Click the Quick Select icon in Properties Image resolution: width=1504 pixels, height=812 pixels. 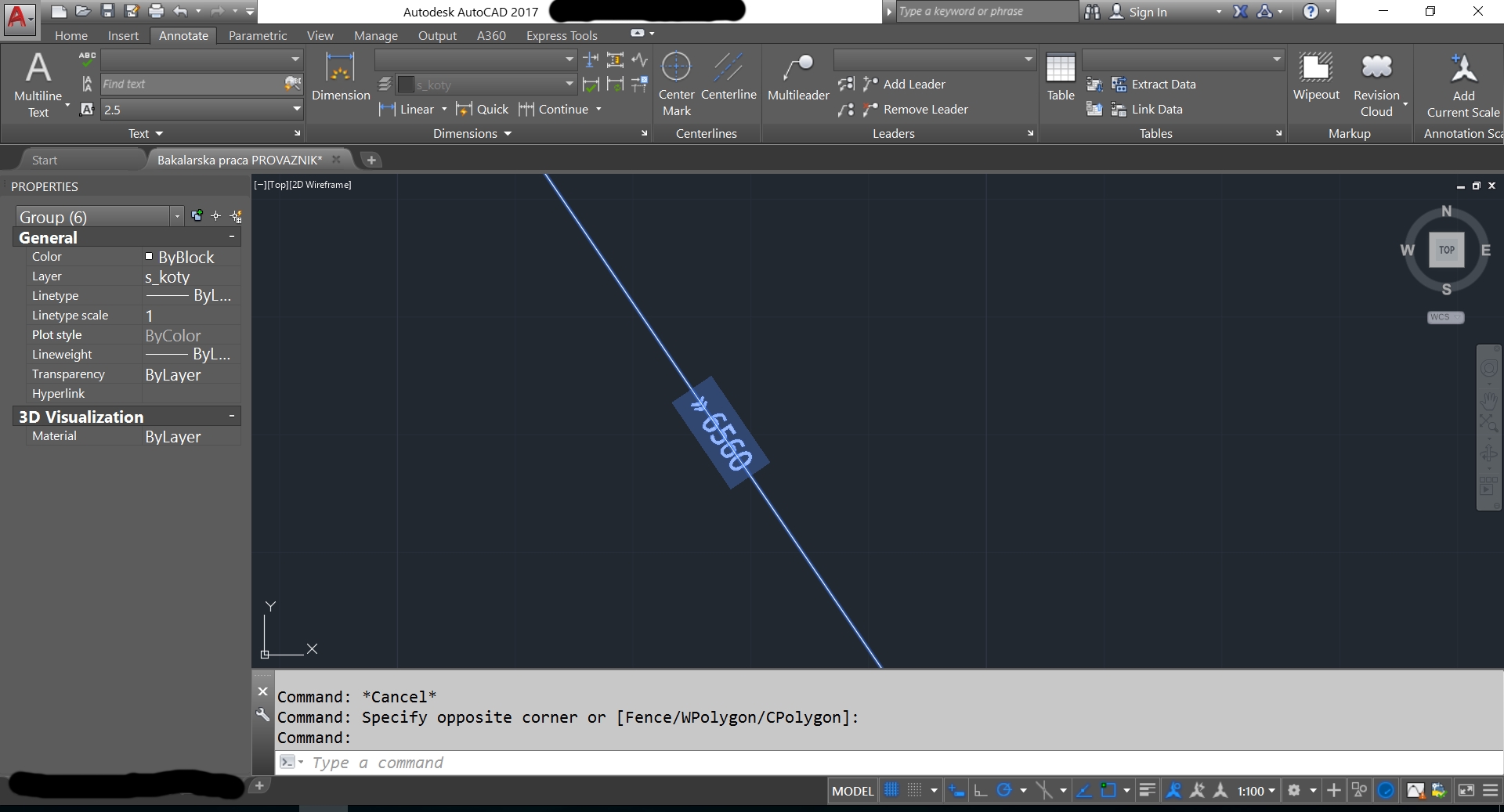click(236, 216)
